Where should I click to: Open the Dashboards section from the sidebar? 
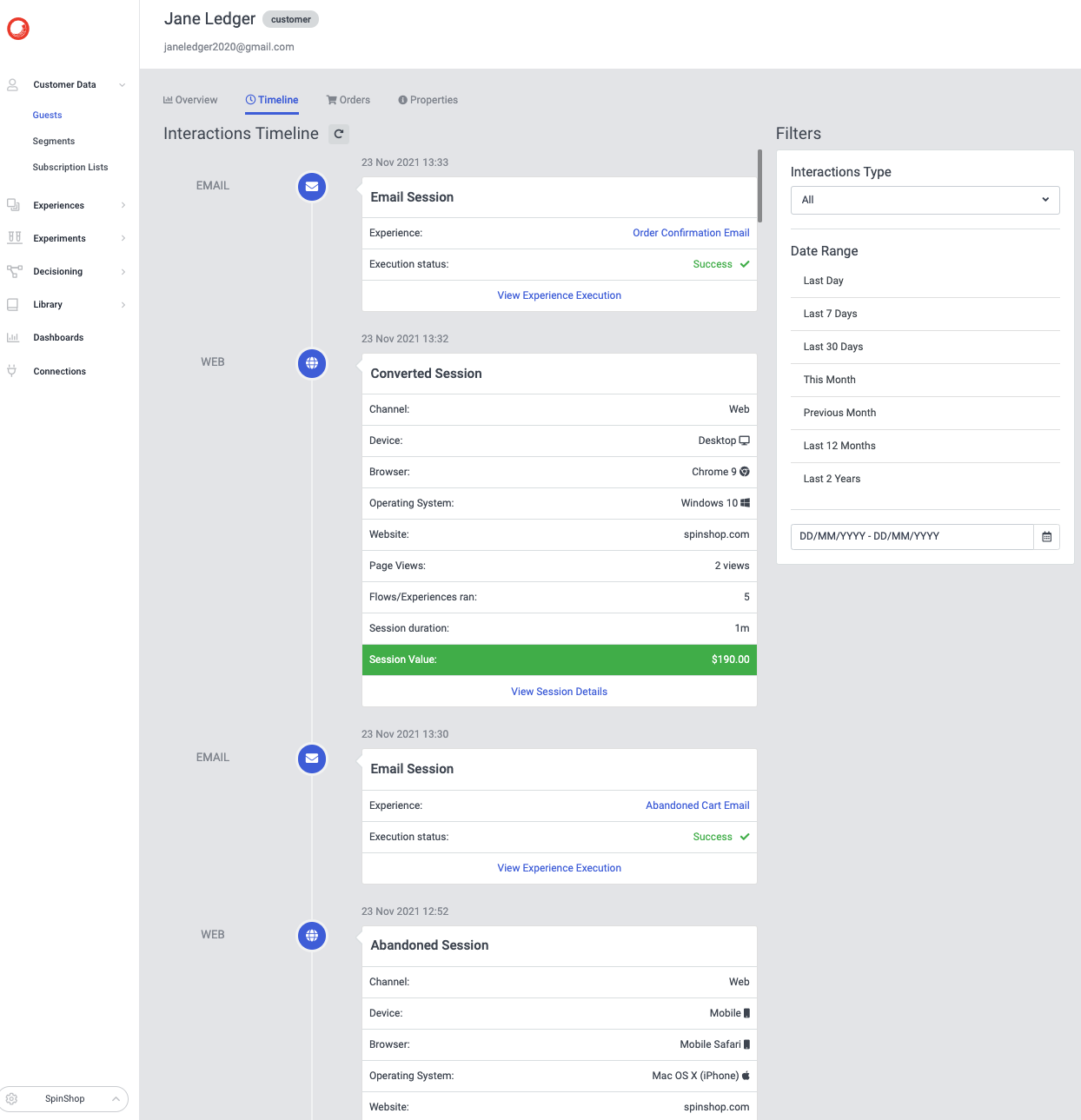point(57,337)
